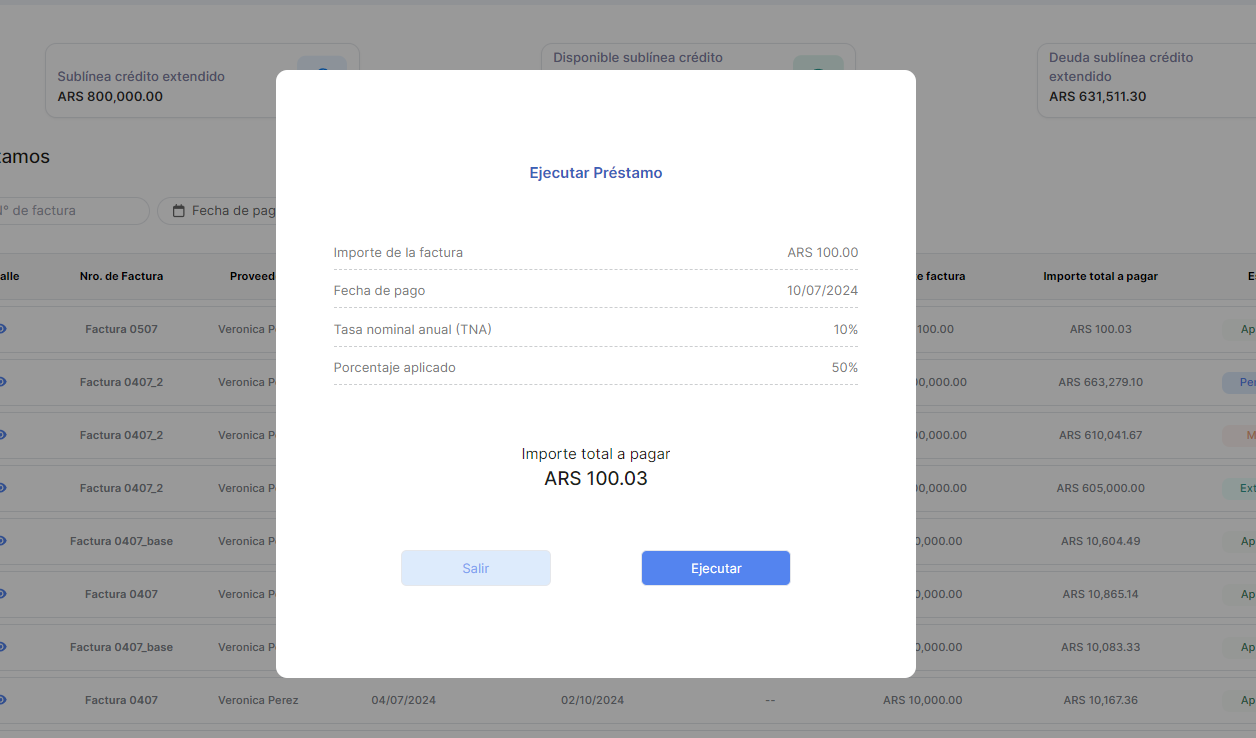
Task: Show details for the ARS 10,604.49 row
Action: (x=2, y=541)
